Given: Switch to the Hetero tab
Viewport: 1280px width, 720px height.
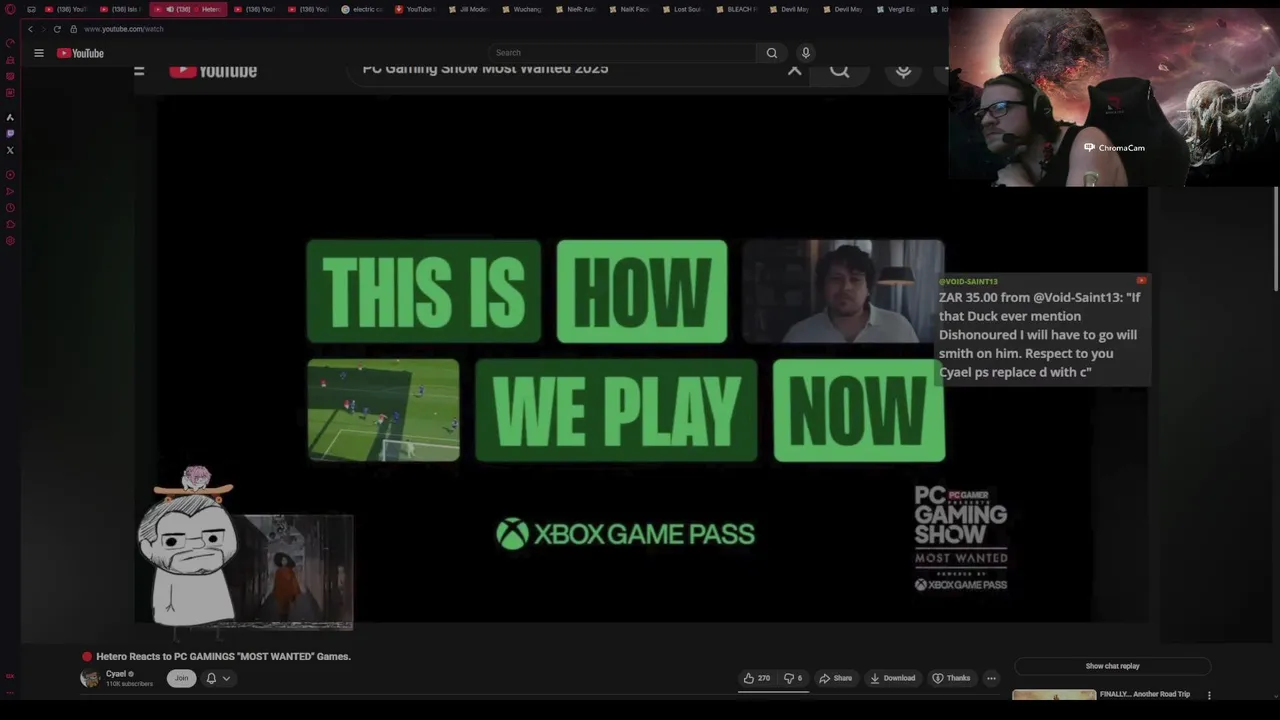Looking at the screenshot, I should point(190,9).
